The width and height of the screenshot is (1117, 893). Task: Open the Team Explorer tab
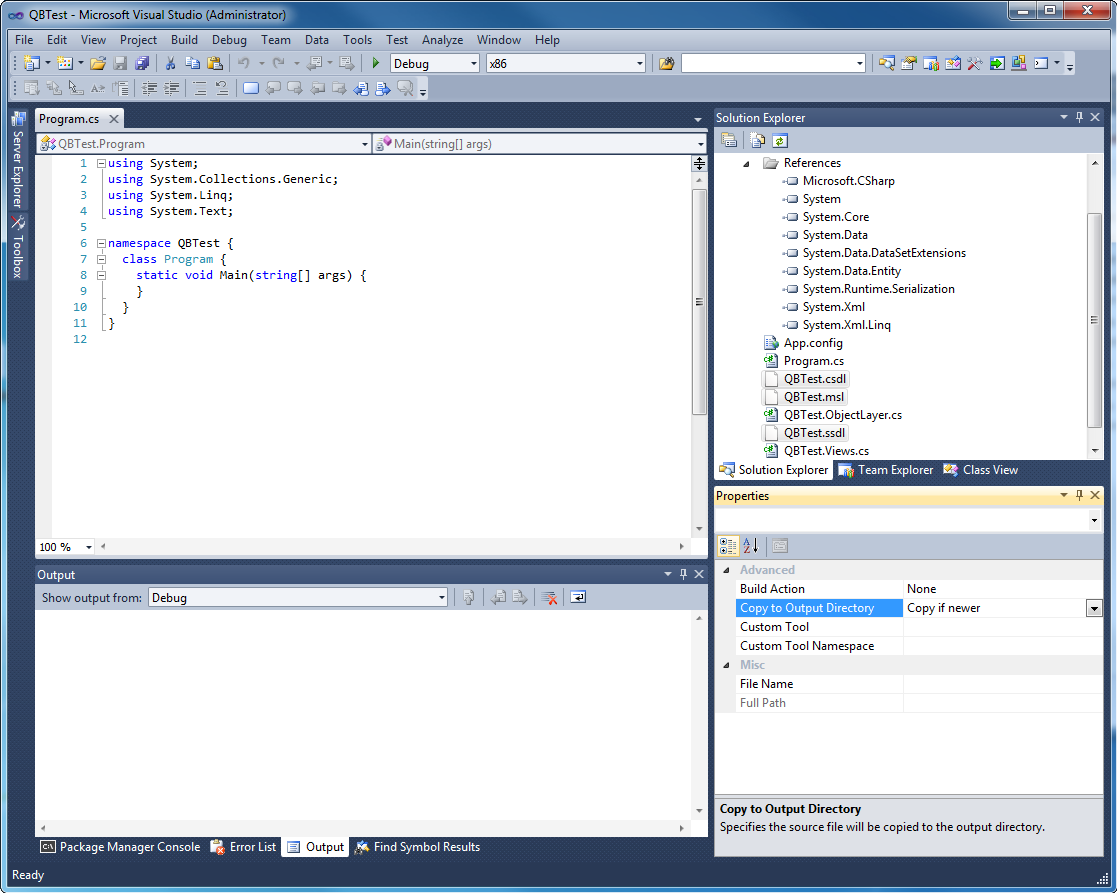(x=885, y=470)
